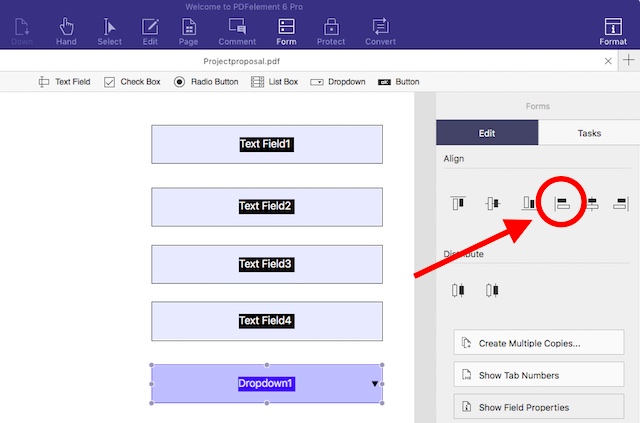Open the Dropdown1 arrow
Image resolution: width=640 pixels, height=423 pixels.
tap(375, 383)
